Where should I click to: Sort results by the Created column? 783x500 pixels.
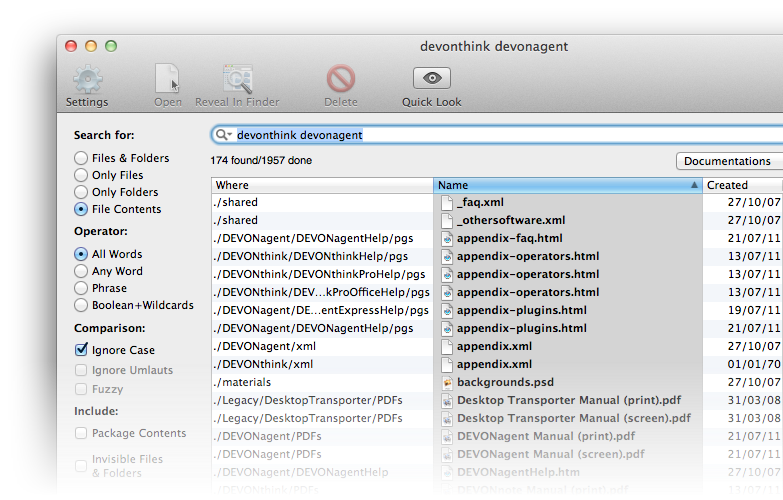743,185
